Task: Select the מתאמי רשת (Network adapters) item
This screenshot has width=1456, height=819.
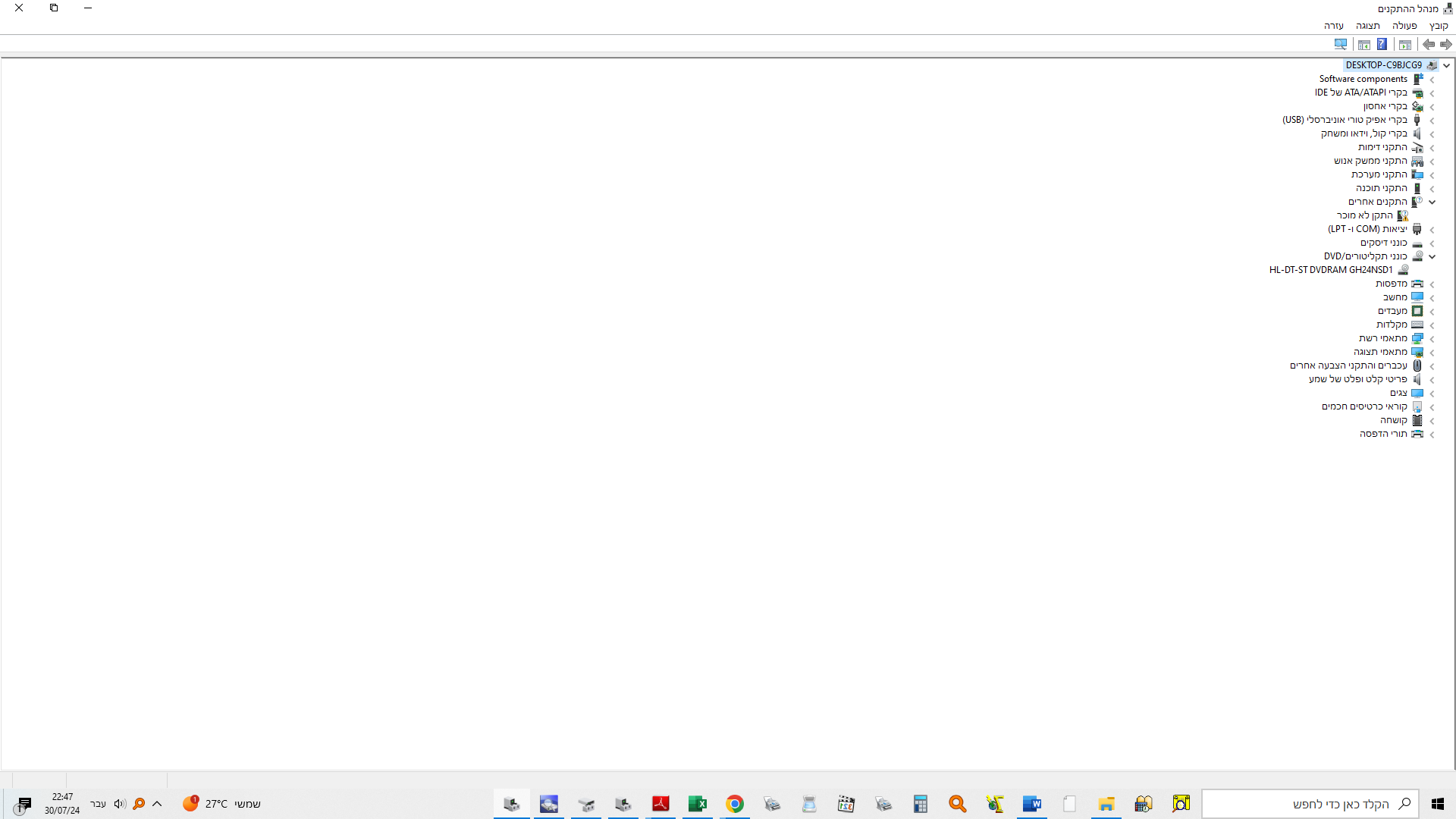Action: 1382,338
